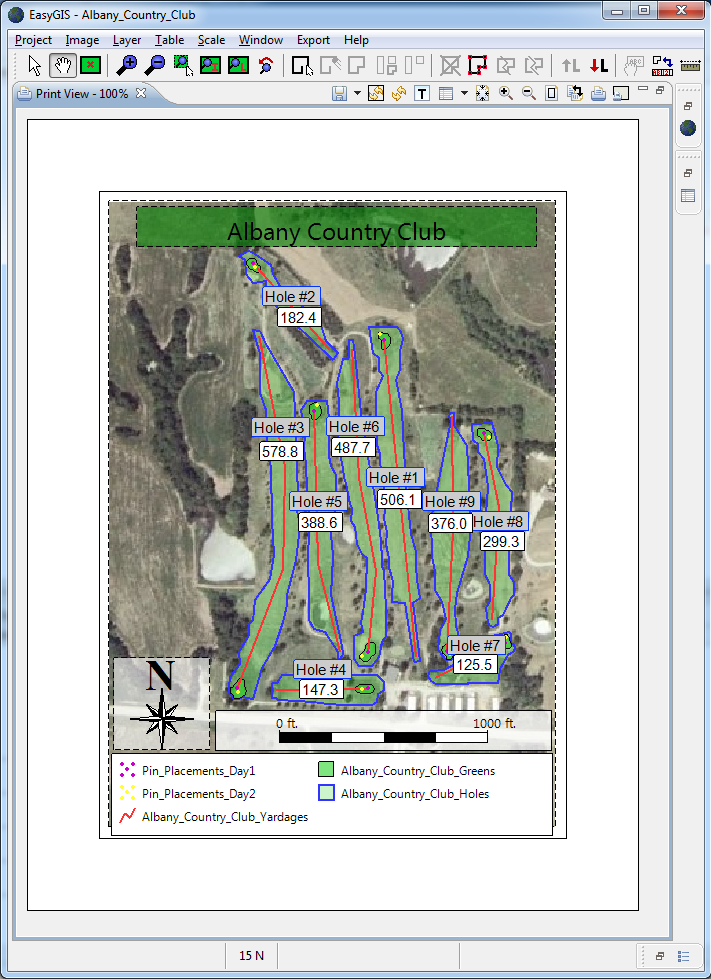This screenshot has height=979, width=711.
Task: Click the Albany Country Club title box
Action: click(336, 227)
